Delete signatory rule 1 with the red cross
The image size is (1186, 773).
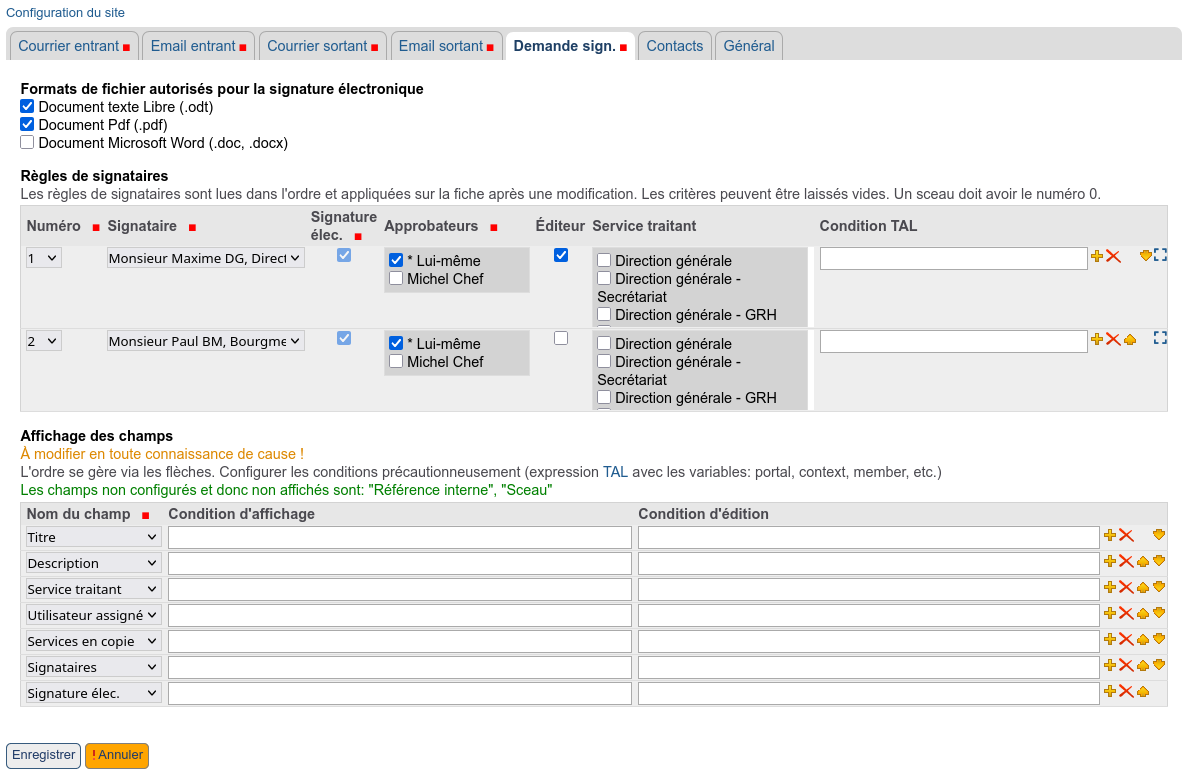pyautogui.click(x=1113, y=256)
